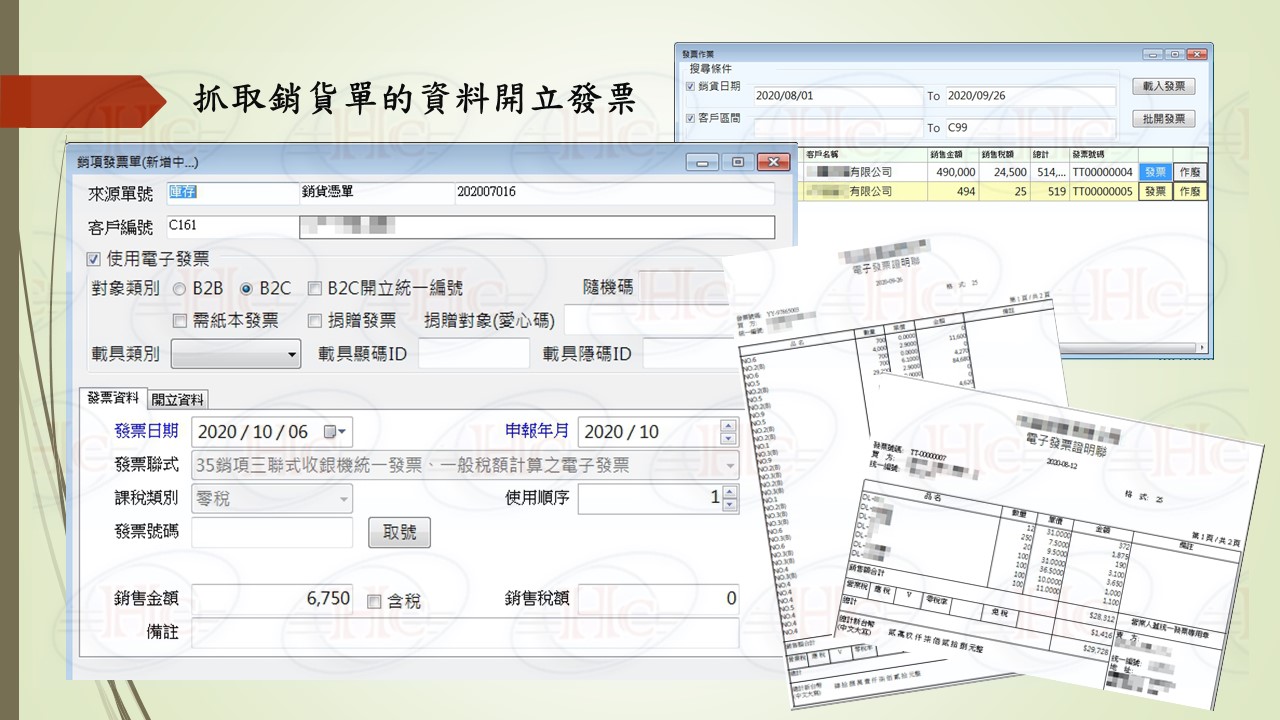Image resolution: width=1280 pixels, height=720 pixels.
Task: Click 發票 button in TT00000005 row
Action: 1155,192
